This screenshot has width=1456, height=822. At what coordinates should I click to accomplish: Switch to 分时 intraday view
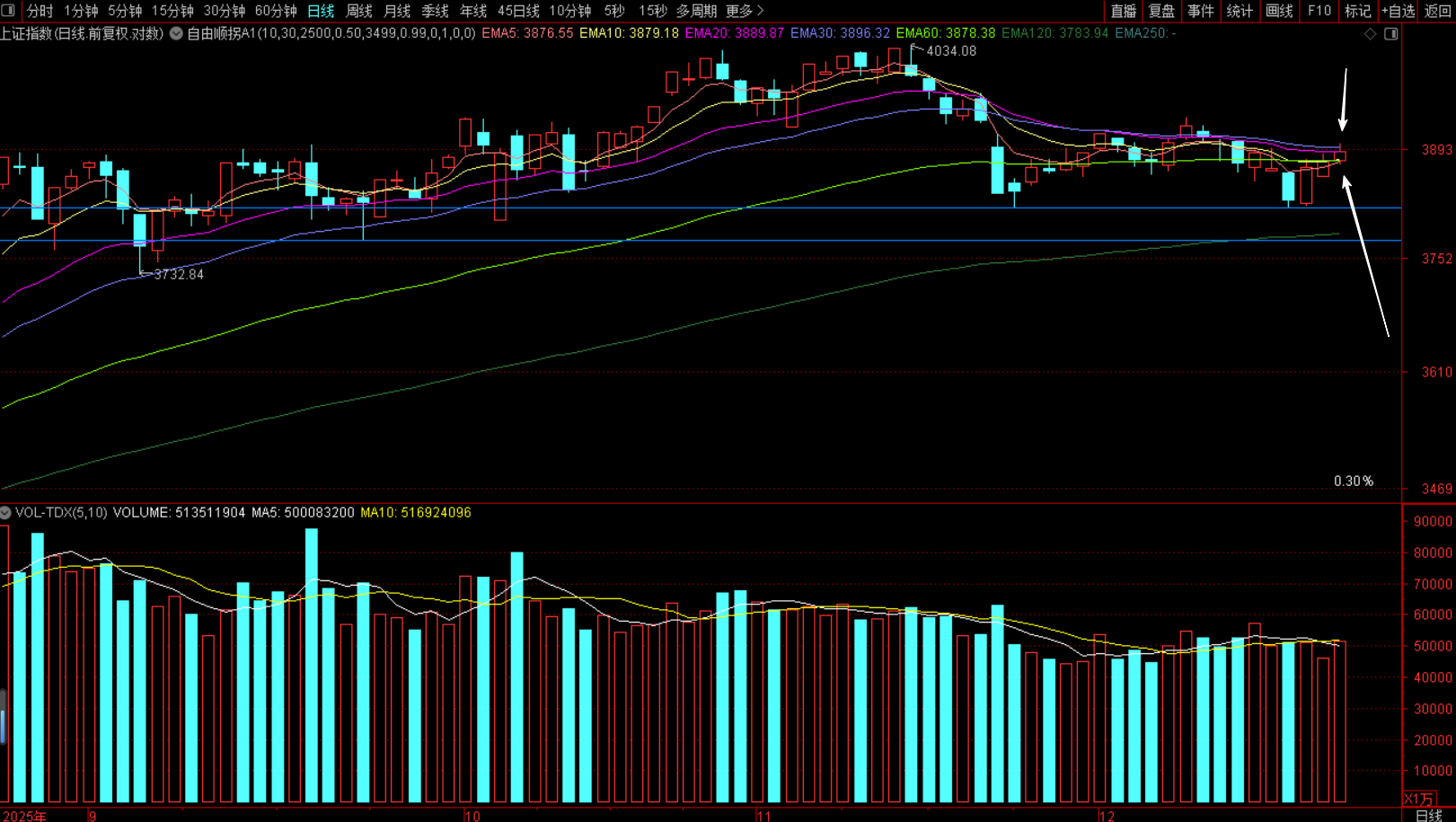40,11
